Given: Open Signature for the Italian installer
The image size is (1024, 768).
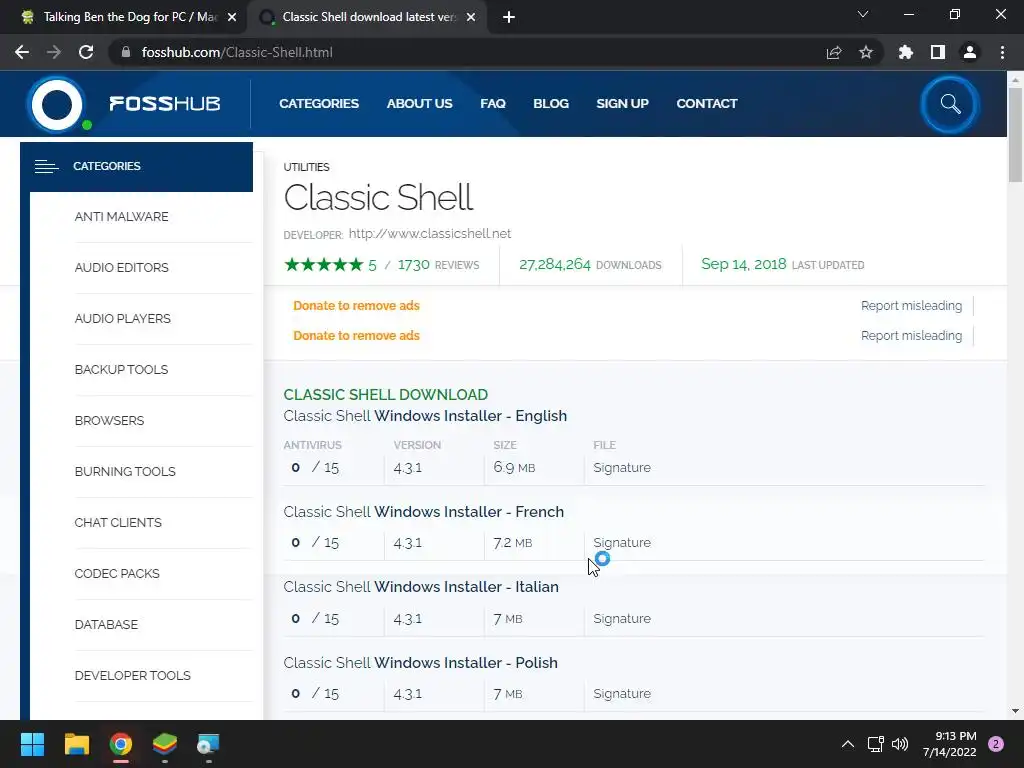Looking at the screenshot, I should [622, 618].
